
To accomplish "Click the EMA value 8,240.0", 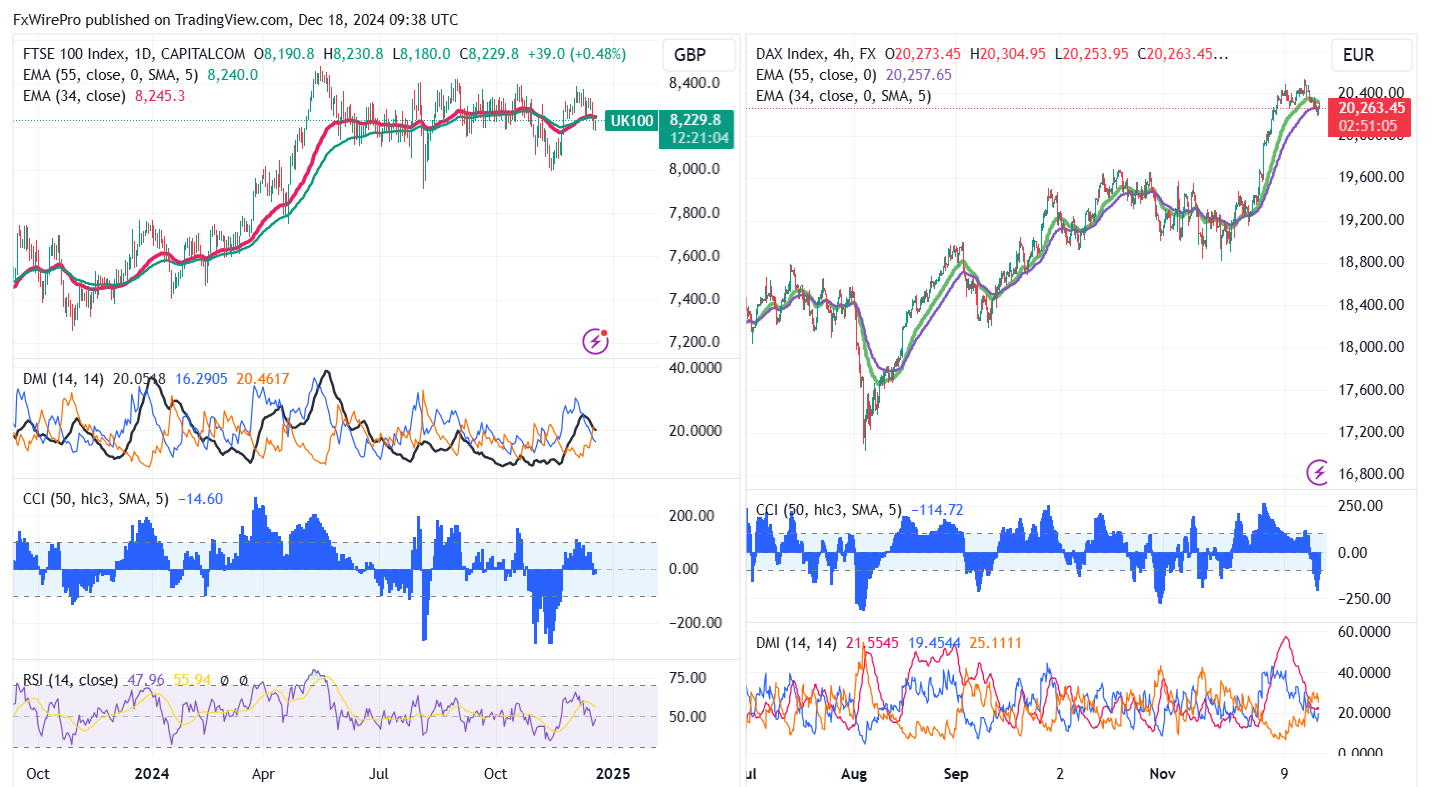I will [232, 75].
